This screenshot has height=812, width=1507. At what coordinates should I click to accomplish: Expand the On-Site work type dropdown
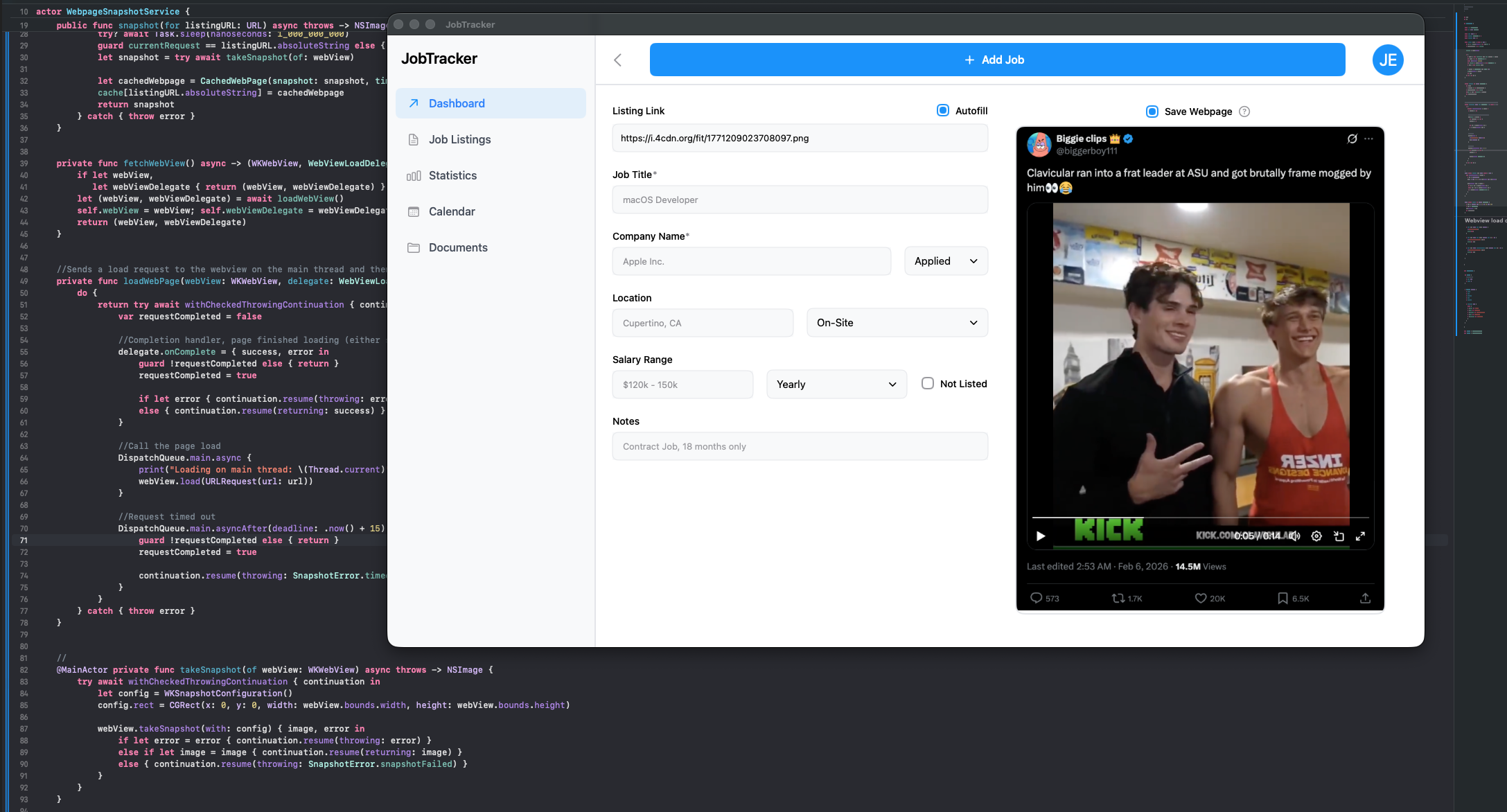pos(897,323)
